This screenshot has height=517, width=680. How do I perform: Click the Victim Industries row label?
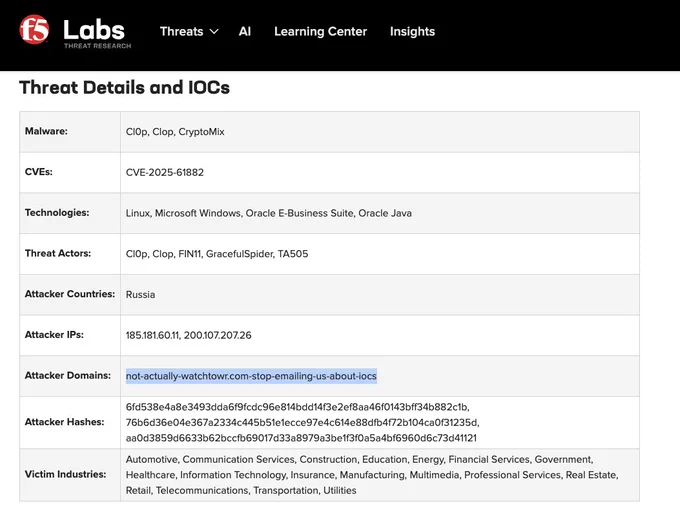point(65,474)
